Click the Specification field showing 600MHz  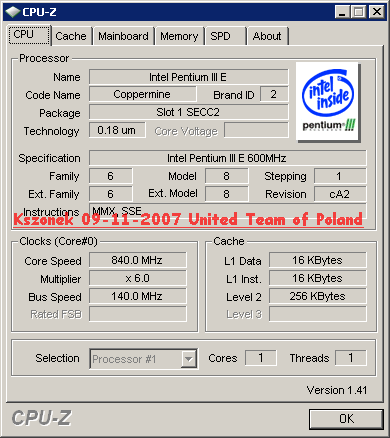tap(228, 158)
